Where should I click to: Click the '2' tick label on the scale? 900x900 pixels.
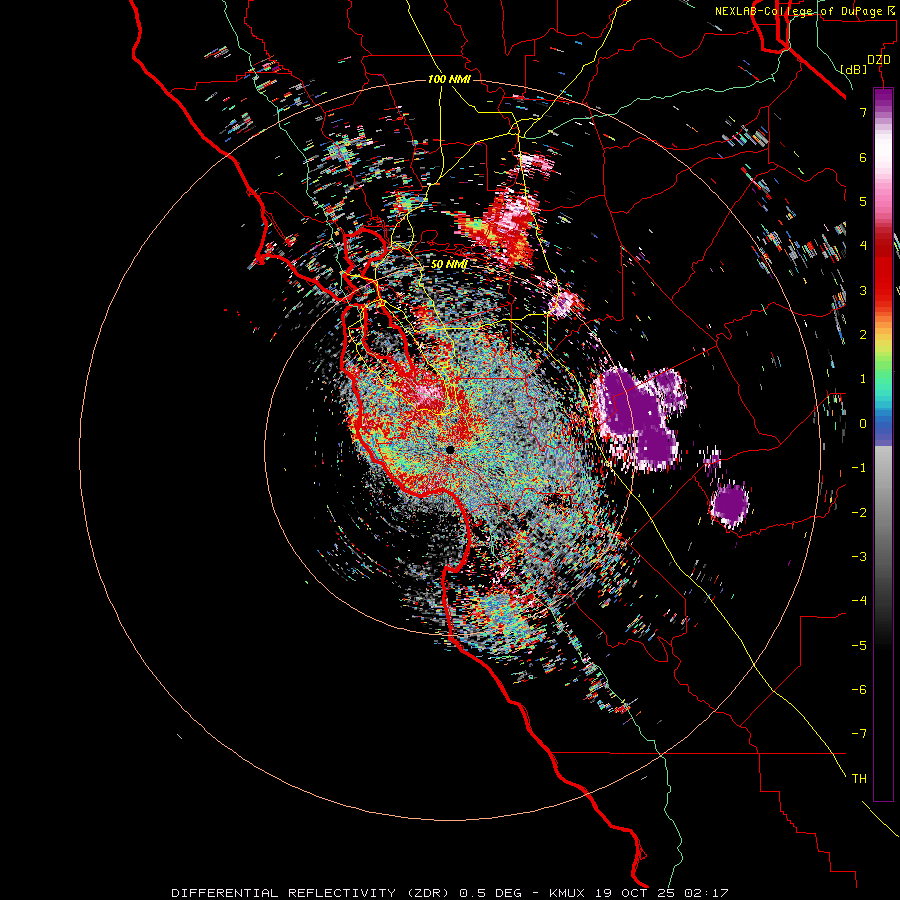pyautogui.click(x=863, y=335)
